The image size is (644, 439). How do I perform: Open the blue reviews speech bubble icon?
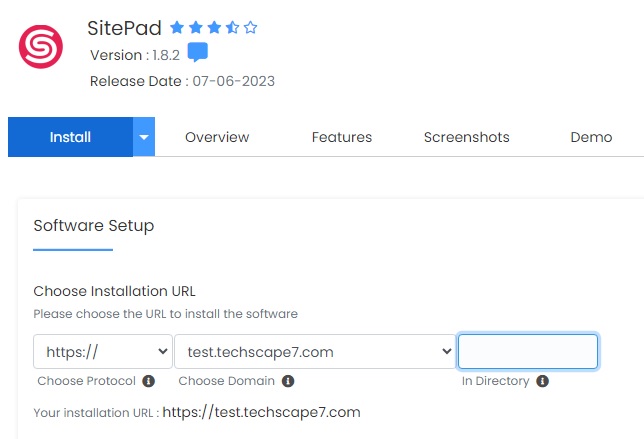pyautogui.click(x=198, y=52)
